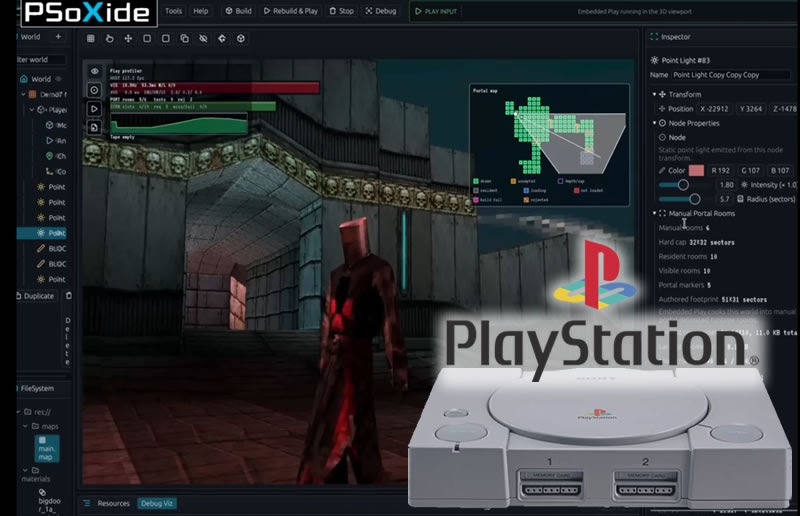800x516 pixels.
Task: Click the vertical Delete button
Action: (68, 341)
